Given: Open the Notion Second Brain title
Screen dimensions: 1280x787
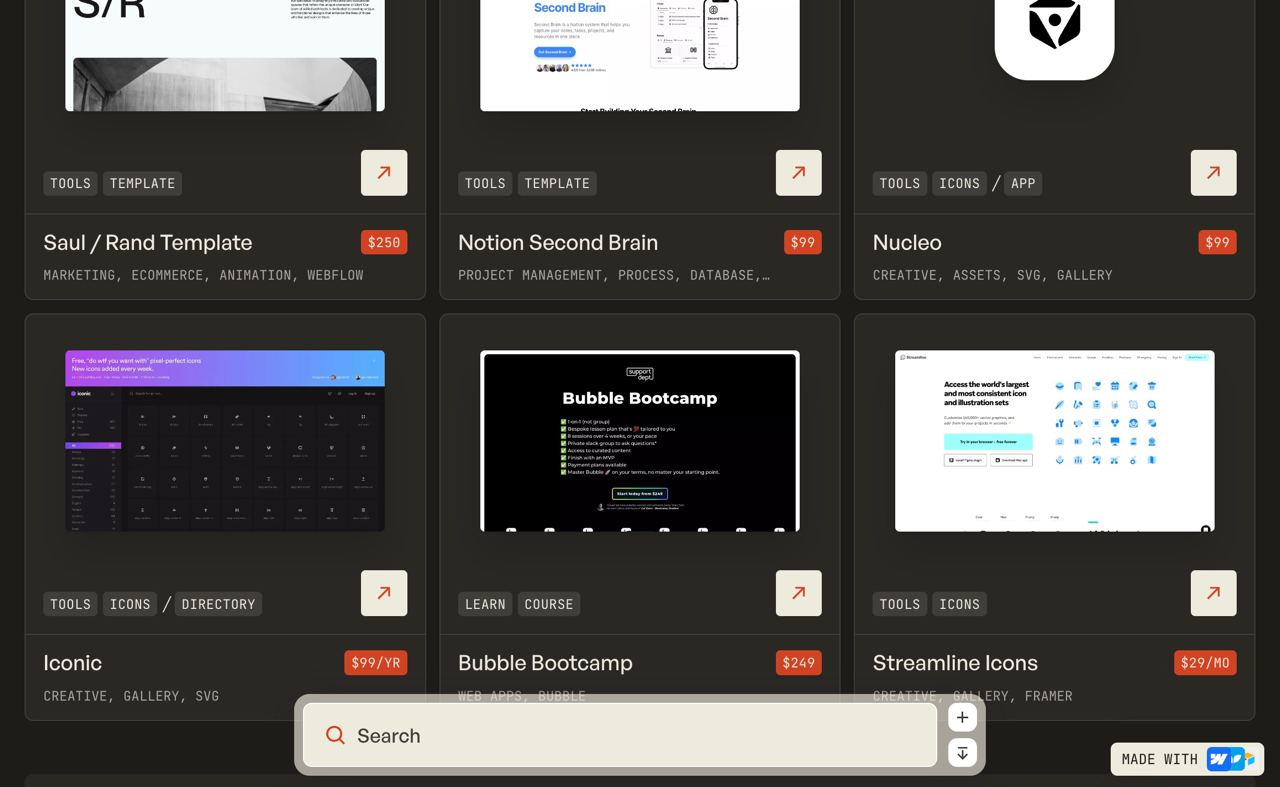Looking at the screenshot, I should click(x=558, y=242).
